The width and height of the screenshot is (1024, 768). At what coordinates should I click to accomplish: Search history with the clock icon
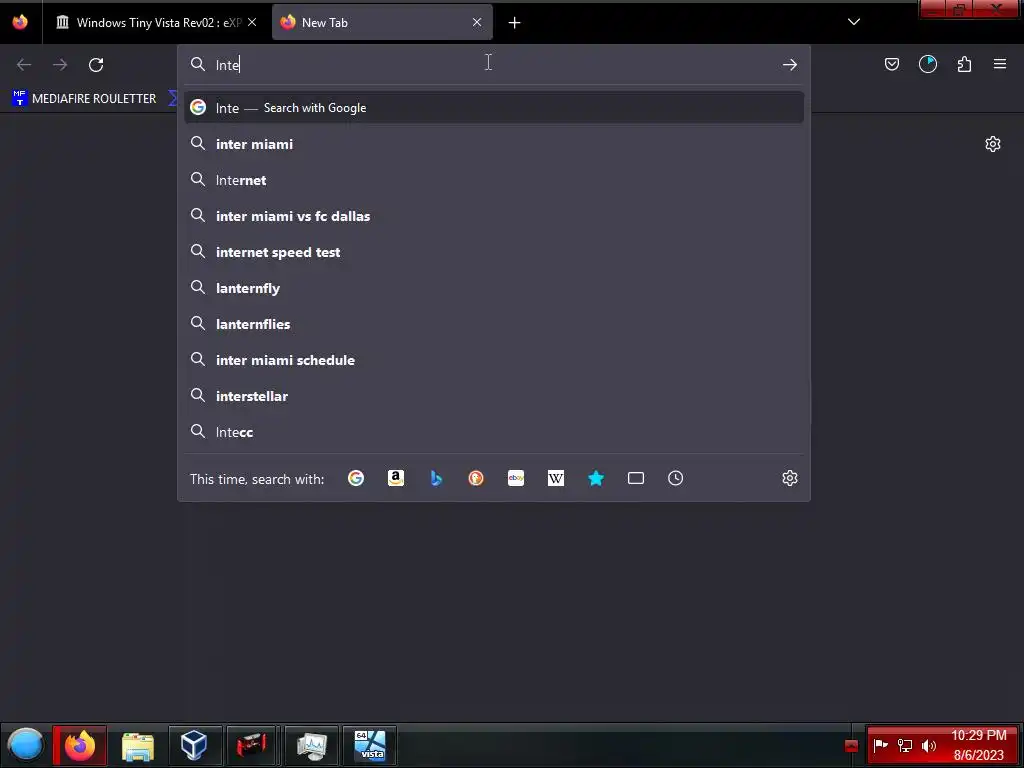click(676, 478)
